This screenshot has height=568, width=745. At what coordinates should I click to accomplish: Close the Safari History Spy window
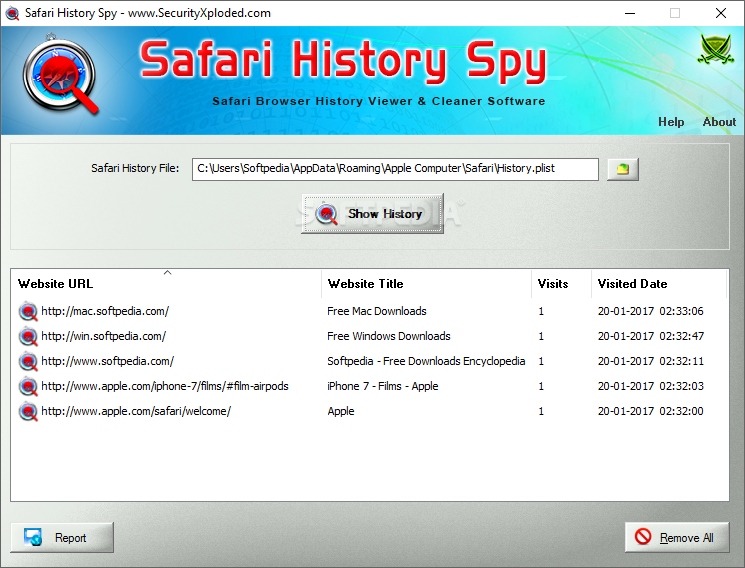click(721, 13)
